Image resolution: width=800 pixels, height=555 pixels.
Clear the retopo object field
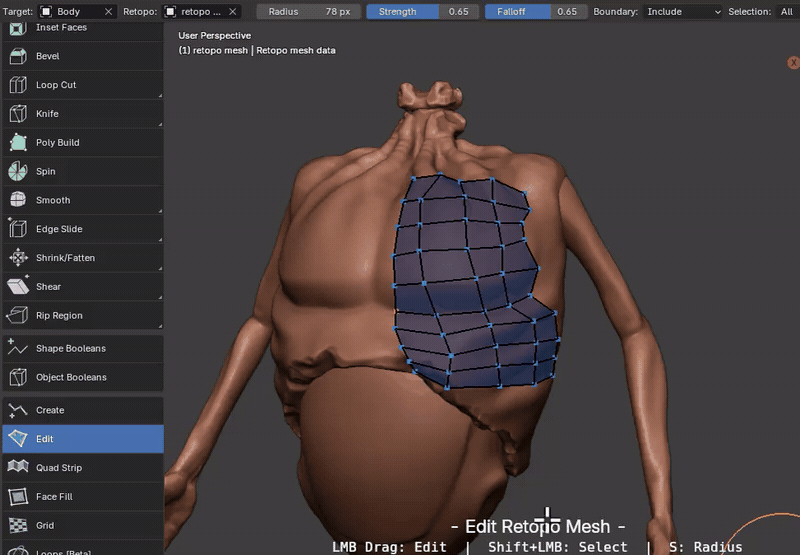click(x=233, y=11)
